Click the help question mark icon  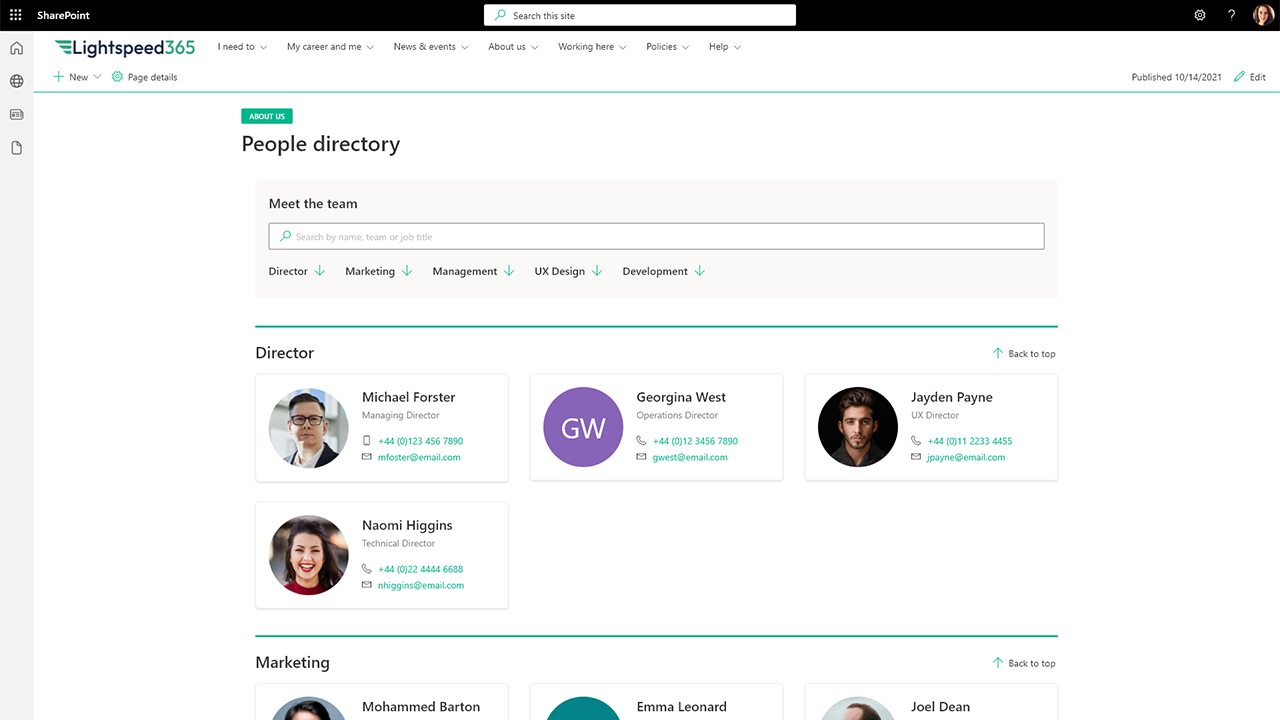coord(1232,15)
